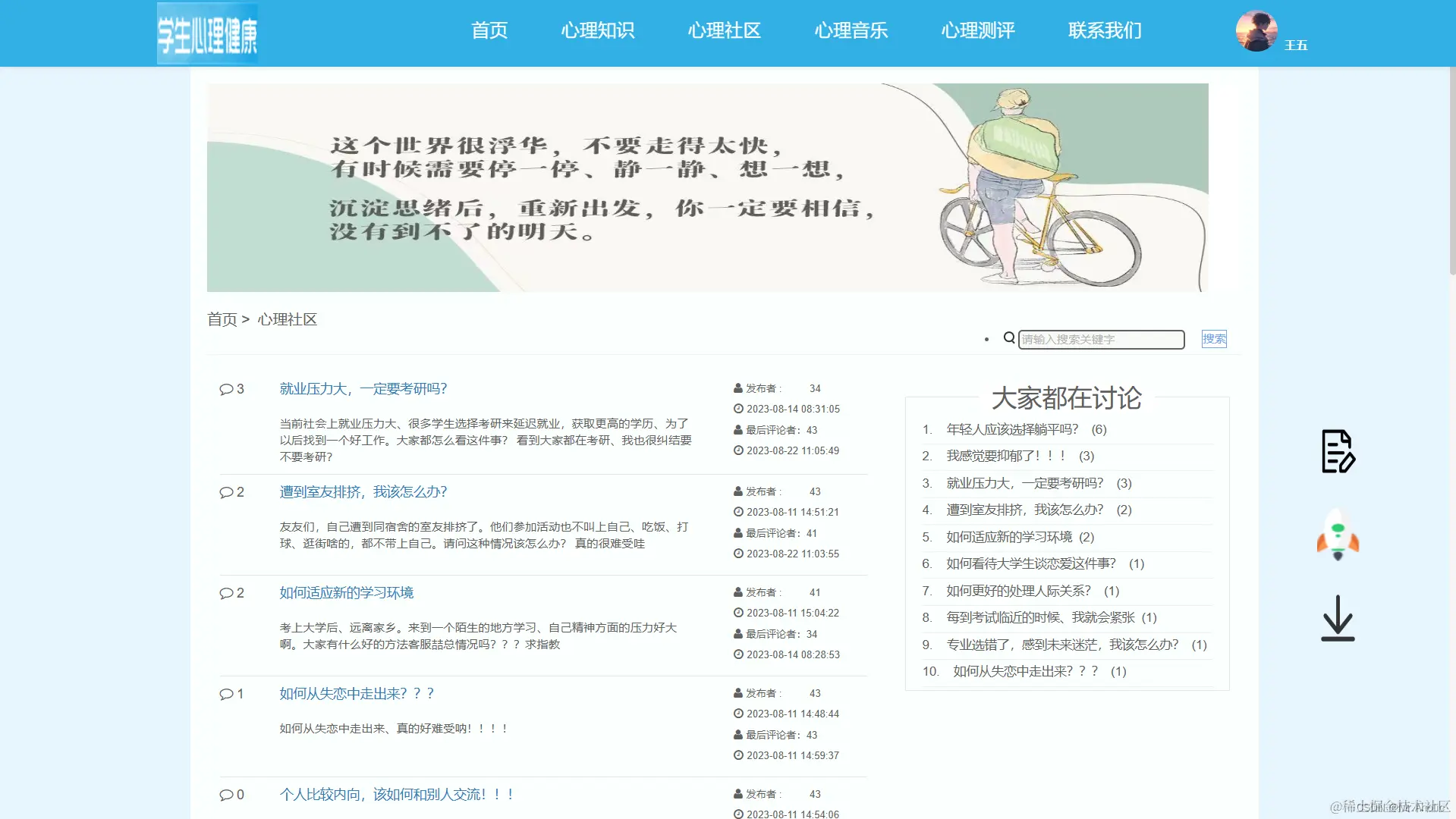Open post 个人比较内向，该如何和别人交流

point(397,795)
